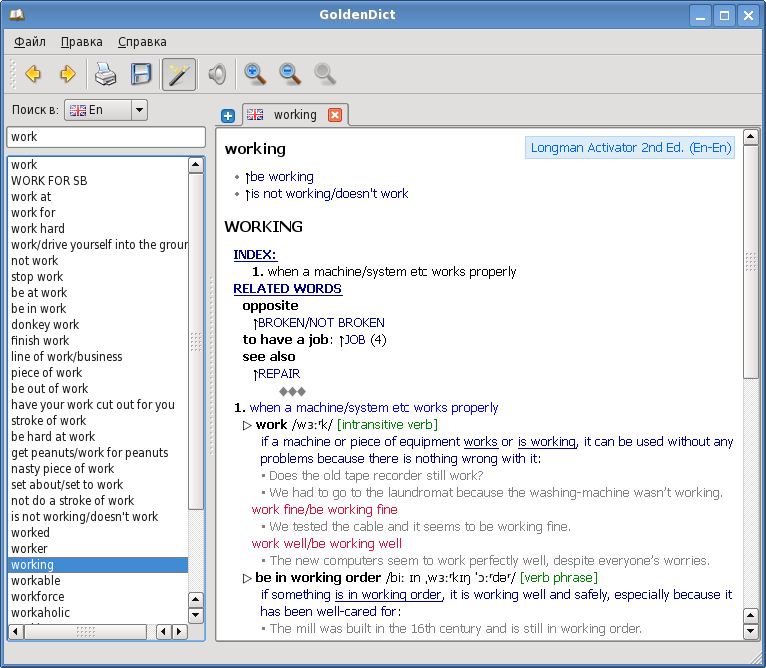Click the zoom out magnifier
Screen dimensions: 766x668
click(x=290, y=74)
